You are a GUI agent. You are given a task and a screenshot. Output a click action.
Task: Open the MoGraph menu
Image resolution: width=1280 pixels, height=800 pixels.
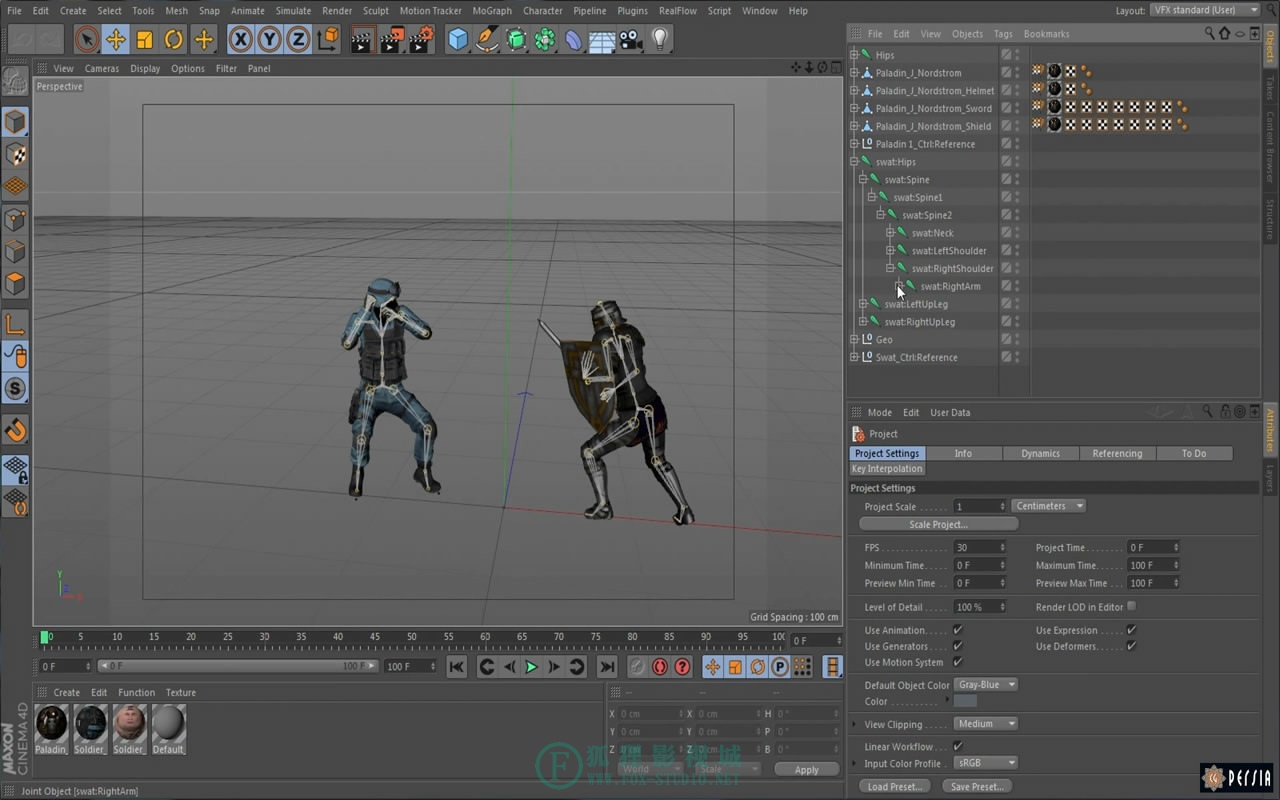coord(492,11)
